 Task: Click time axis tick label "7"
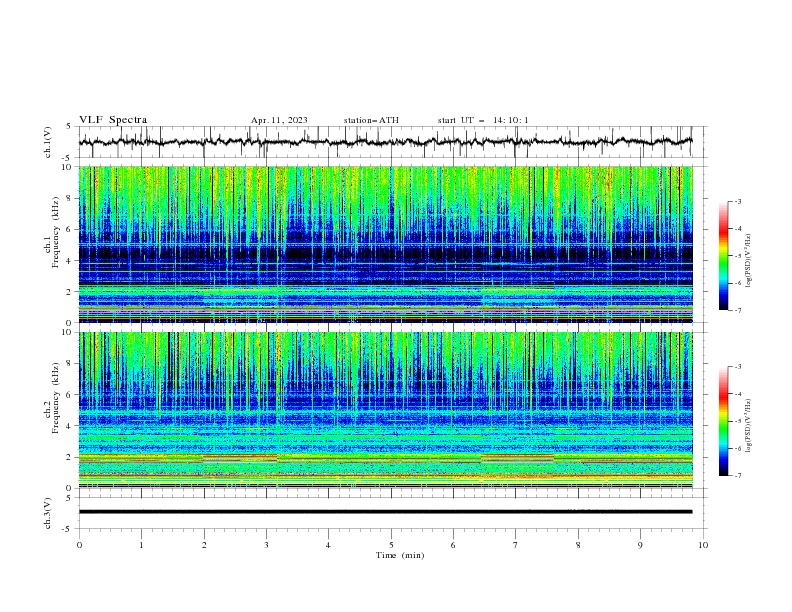tap(516, 545)
